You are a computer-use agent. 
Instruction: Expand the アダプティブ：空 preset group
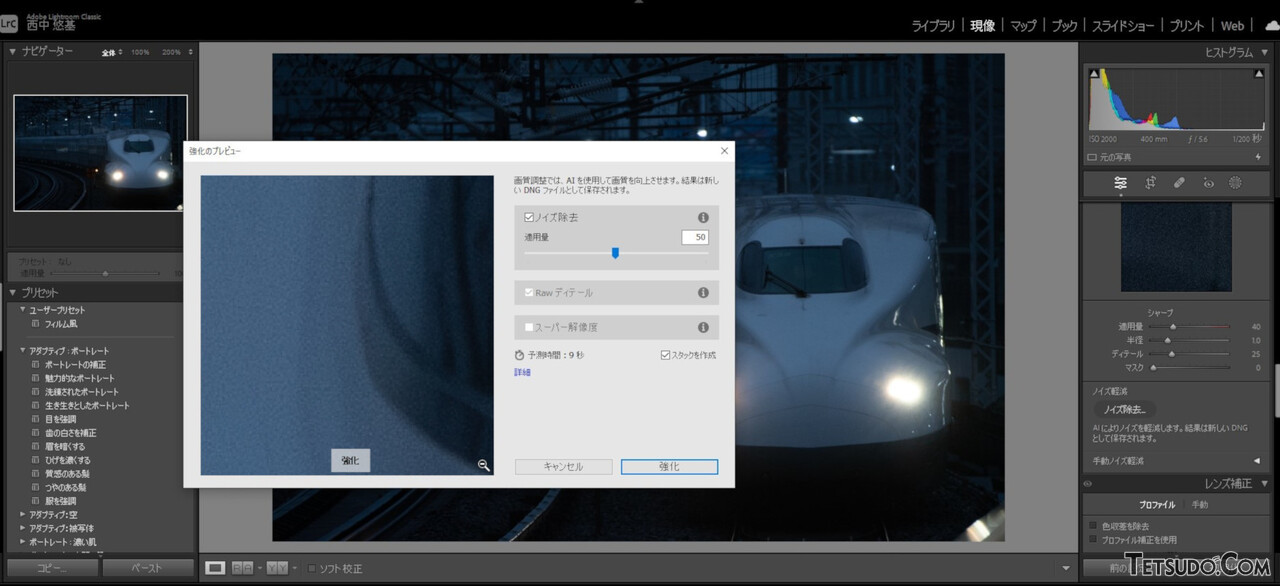(23, 514)
